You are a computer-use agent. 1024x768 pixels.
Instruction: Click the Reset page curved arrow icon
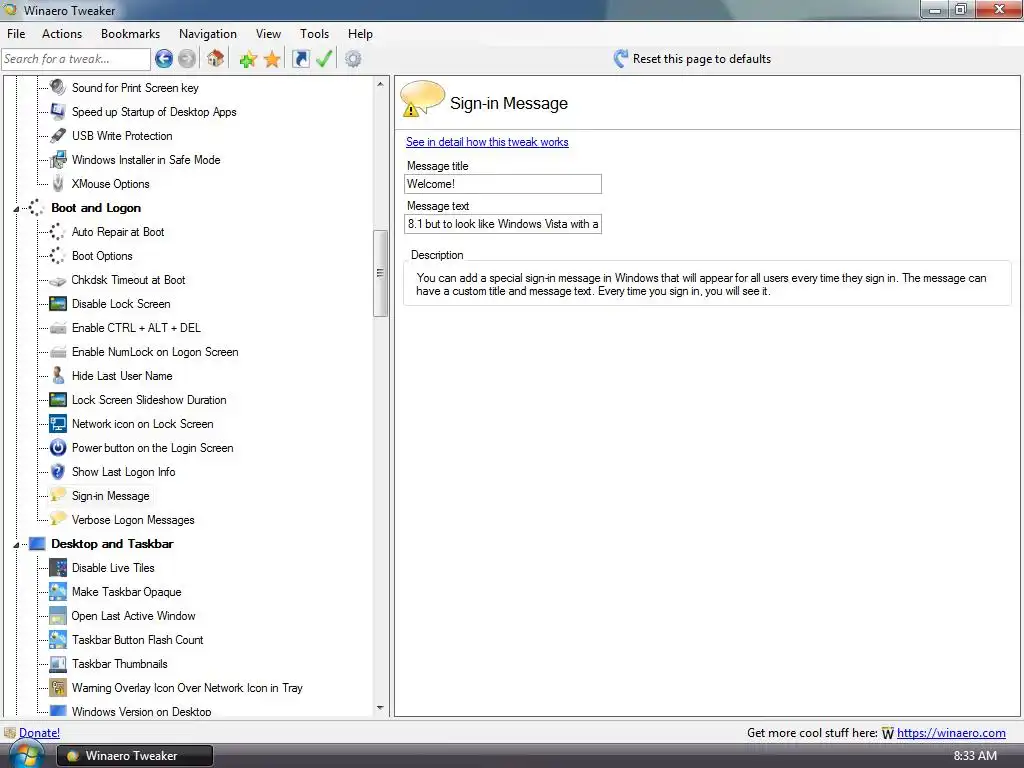(x=620, y=59)
